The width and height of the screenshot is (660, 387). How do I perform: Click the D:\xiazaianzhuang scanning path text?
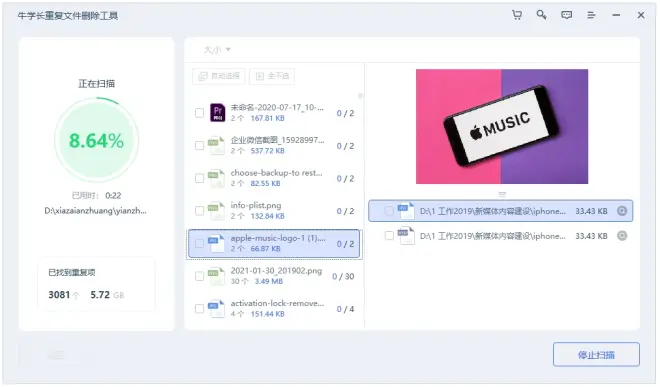pos(96,211)
